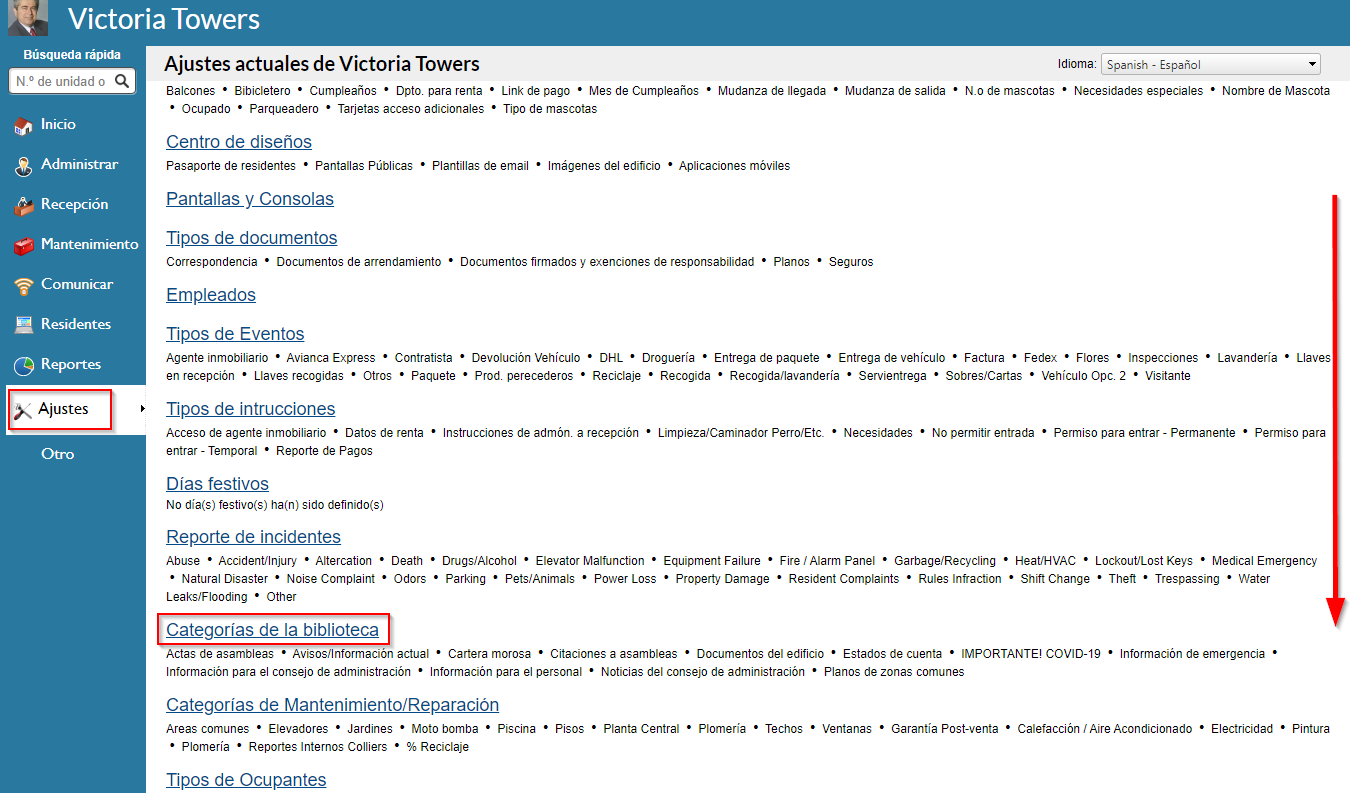Click 'Cartera morosa' library category text
Screen dimensions: 1350x793
tap(489, 654)
